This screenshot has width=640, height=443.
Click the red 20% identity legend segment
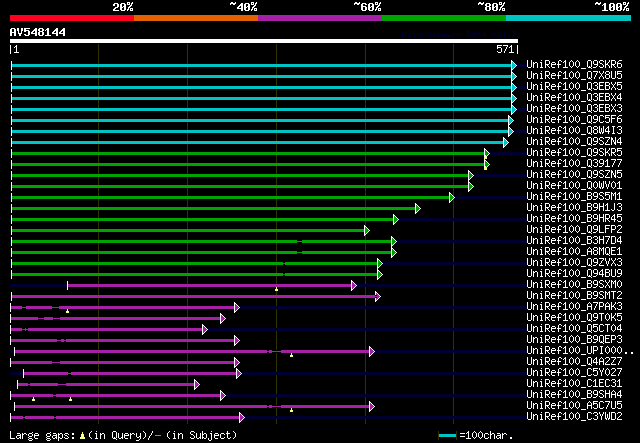point(72,18)
